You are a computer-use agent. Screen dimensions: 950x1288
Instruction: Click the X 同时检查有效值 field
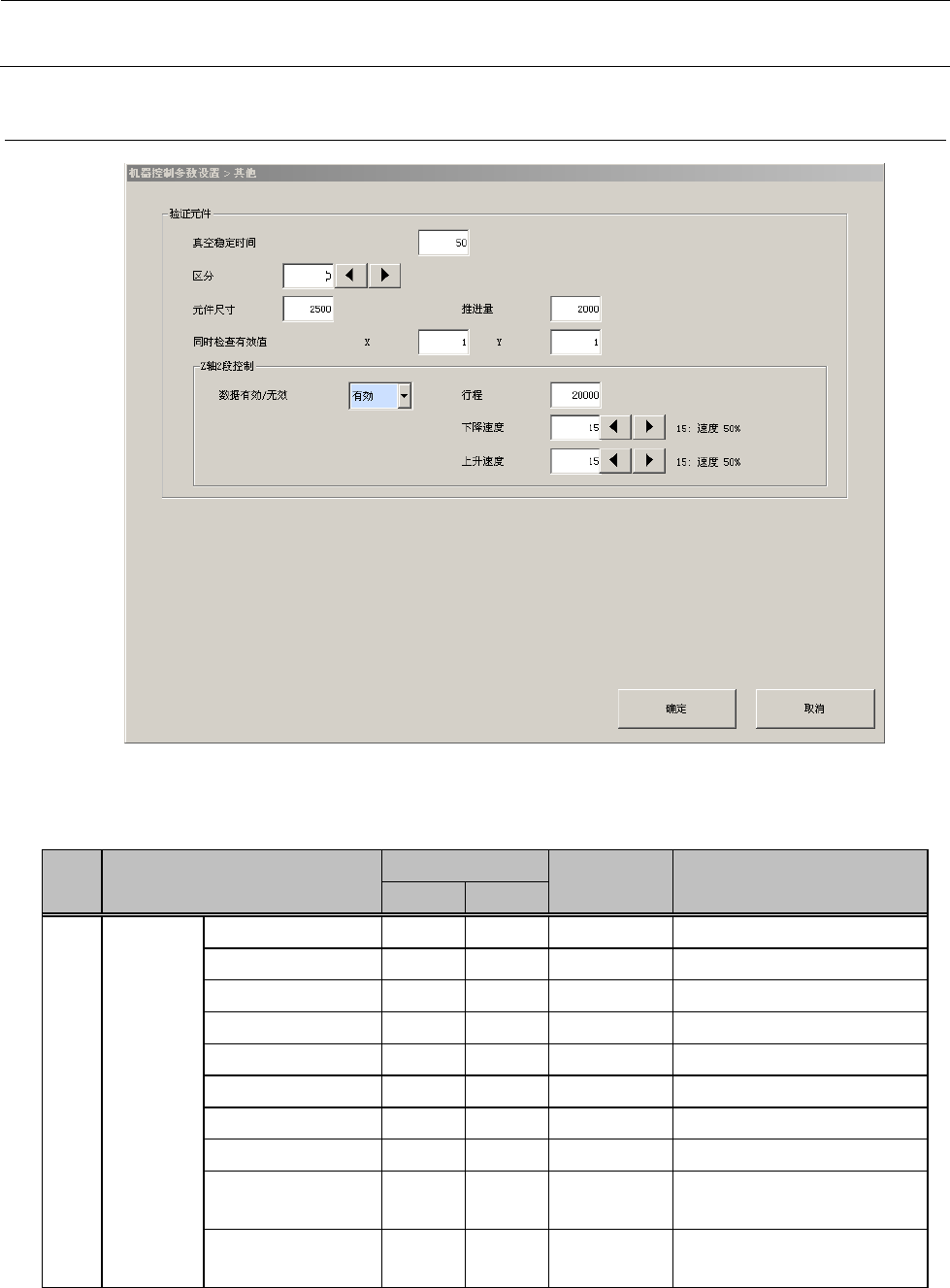pyautogui.click(x=443, y=342)
